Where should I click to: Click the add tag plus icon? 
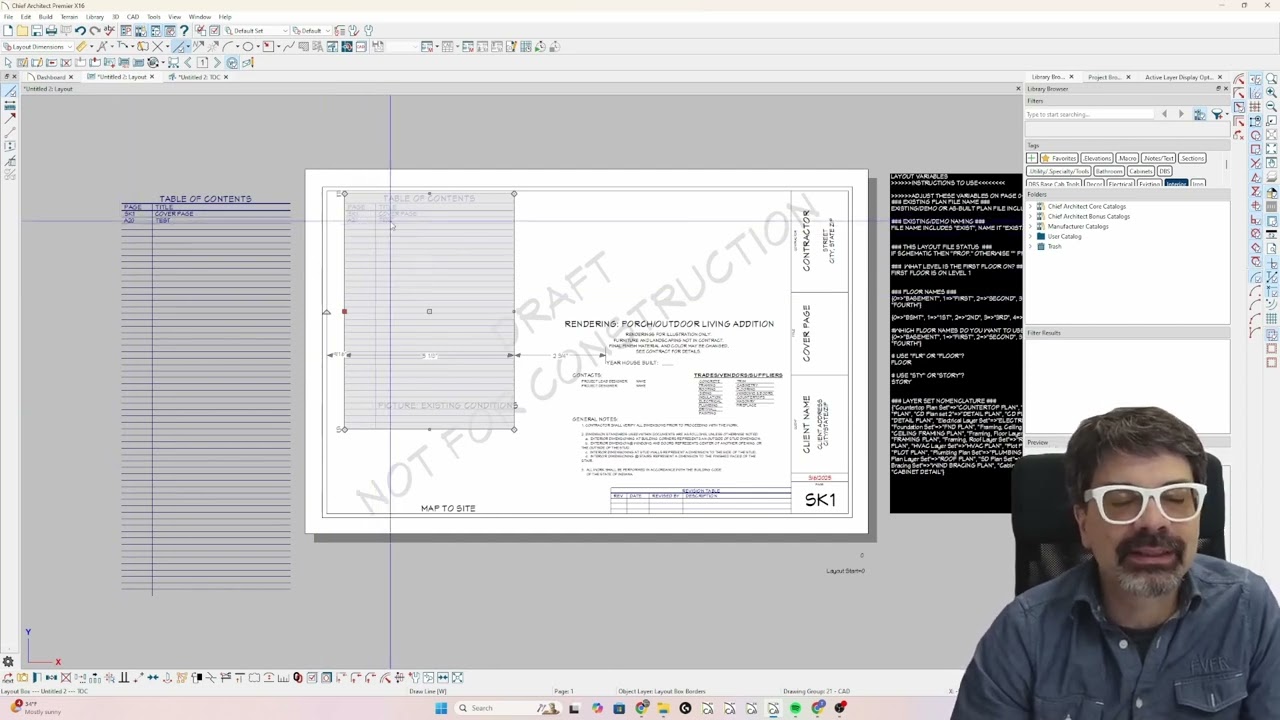pos(1032,158)
